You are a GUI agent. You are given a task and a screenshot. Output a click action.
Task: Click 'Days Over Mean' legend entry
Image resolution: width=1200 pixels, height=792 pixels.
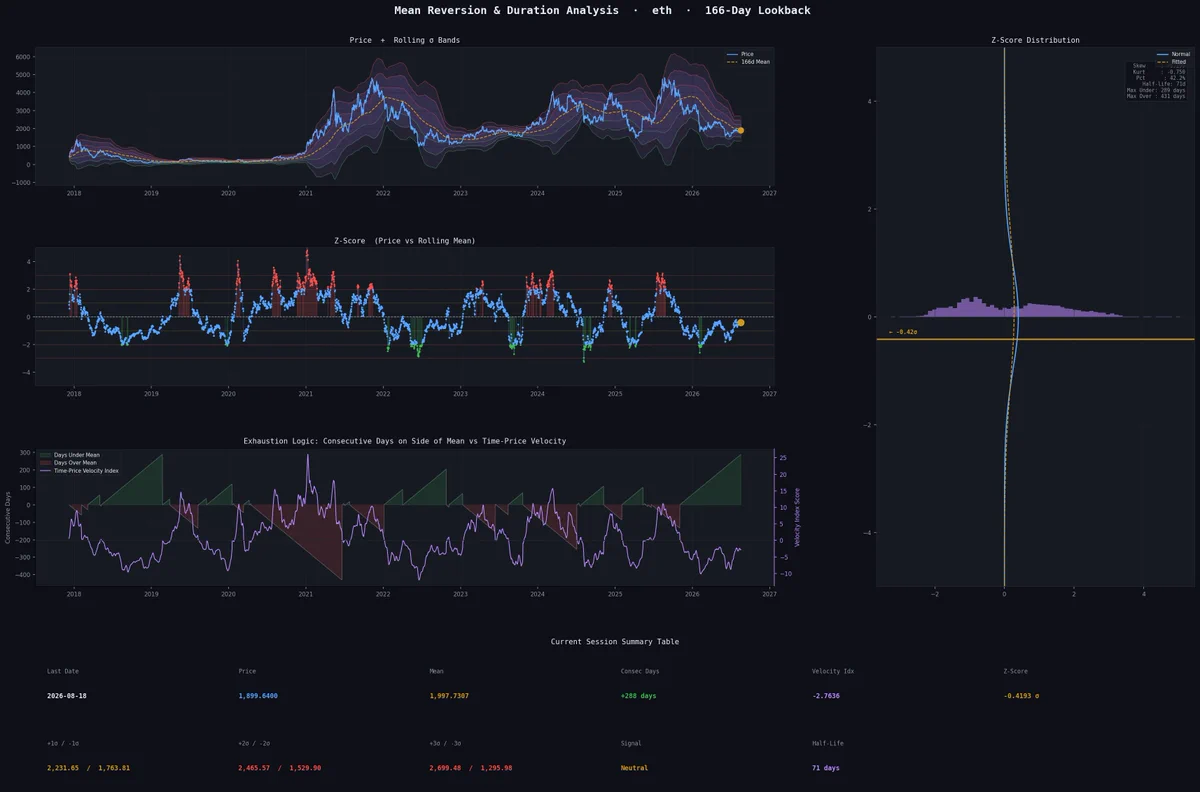point(75,463)
